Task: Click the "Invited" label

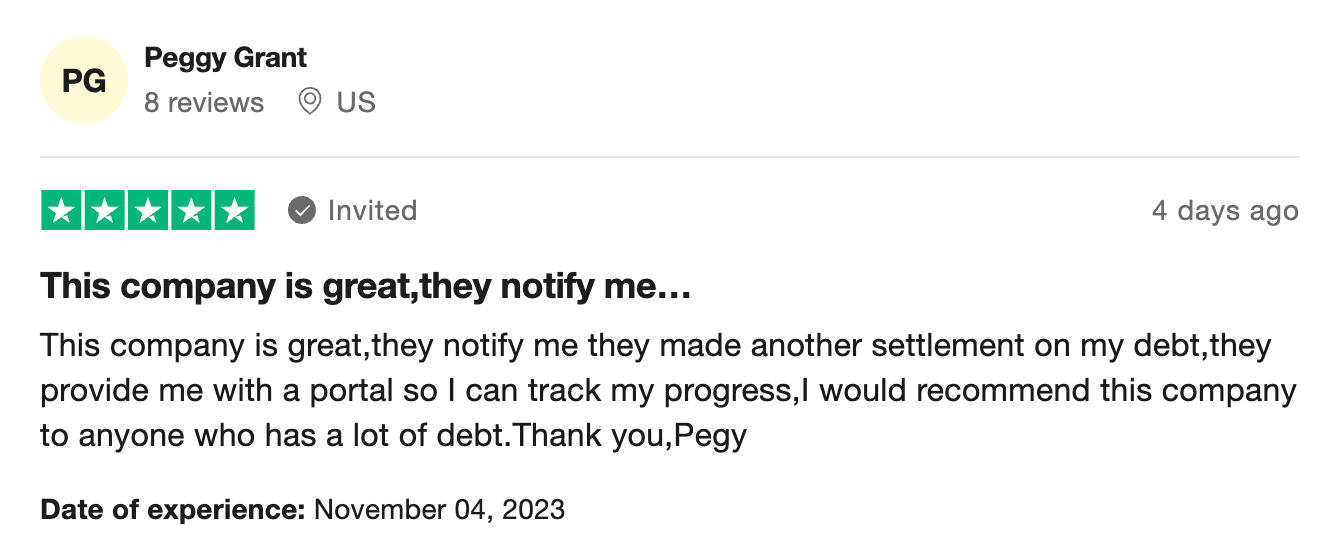Action: coord(372,210)
